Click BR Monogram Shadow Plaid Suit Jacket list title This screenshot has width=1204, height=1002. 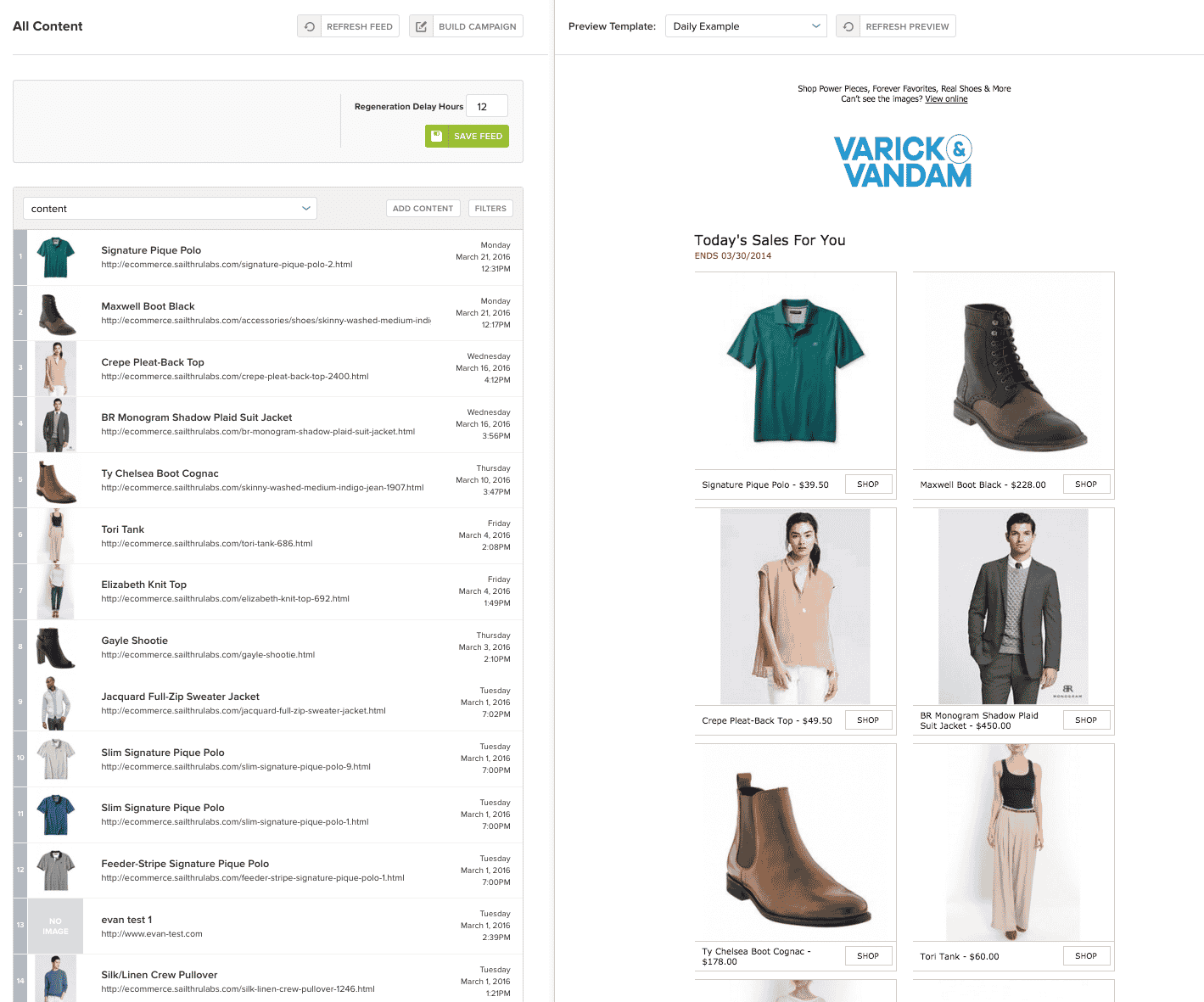197,417
